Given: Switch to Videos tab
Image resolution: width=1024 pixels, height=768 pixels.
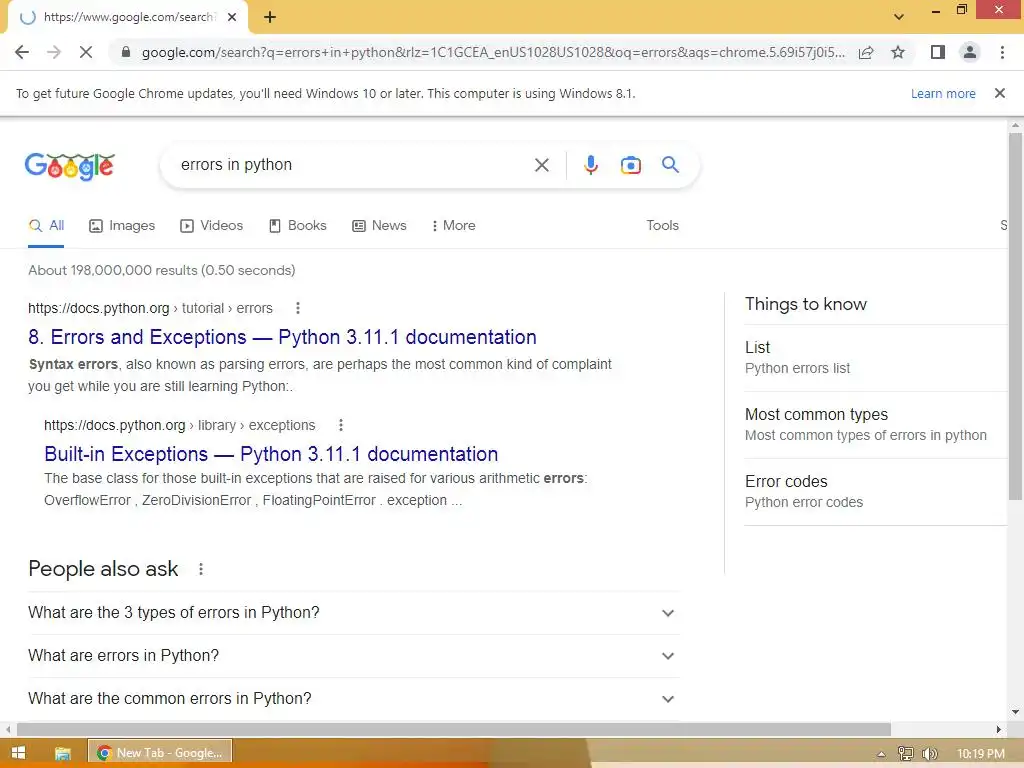Looking at the screenshot, I should point(212,225).
